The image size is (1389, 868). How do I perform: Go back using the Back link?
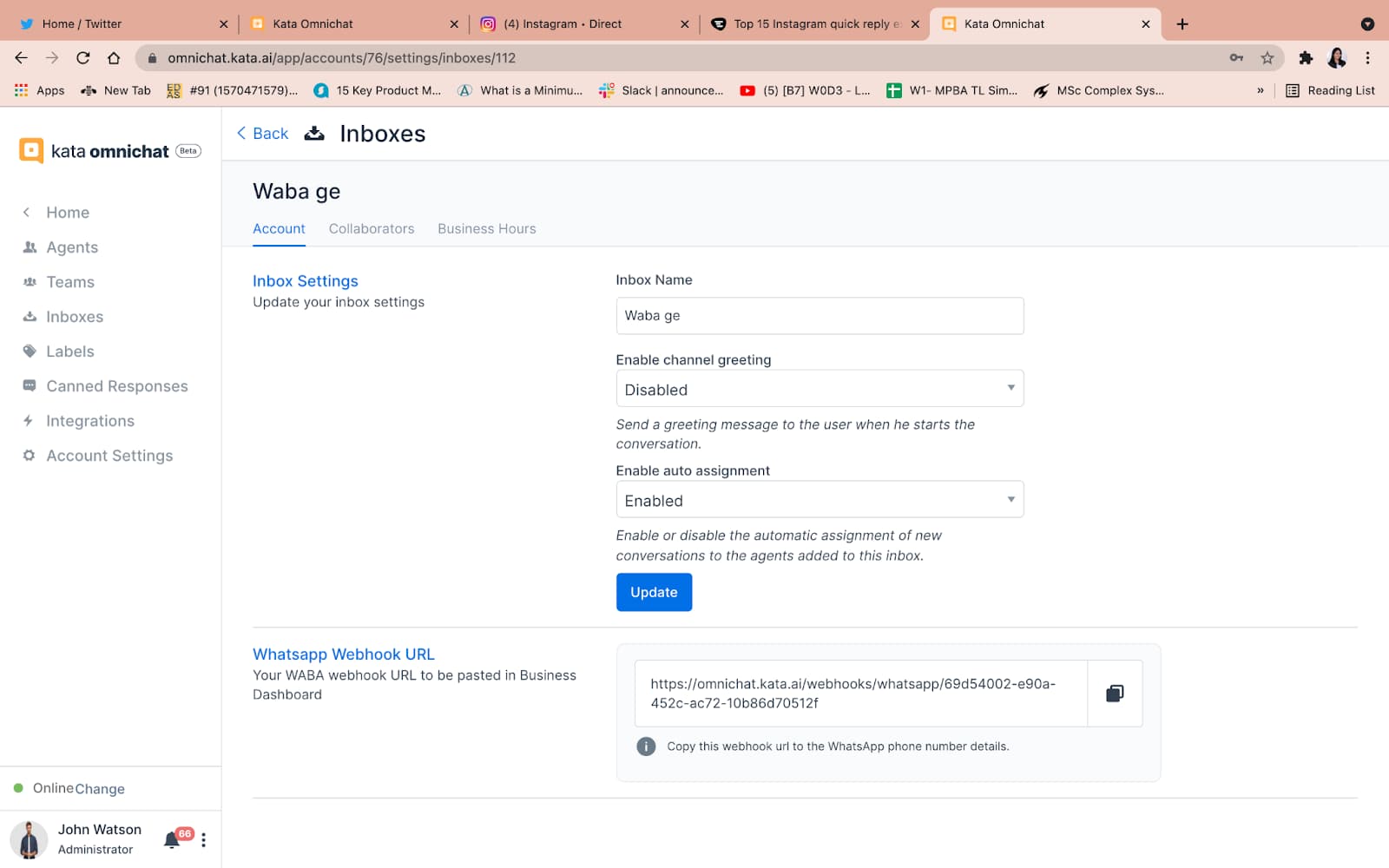pos(263,134)
